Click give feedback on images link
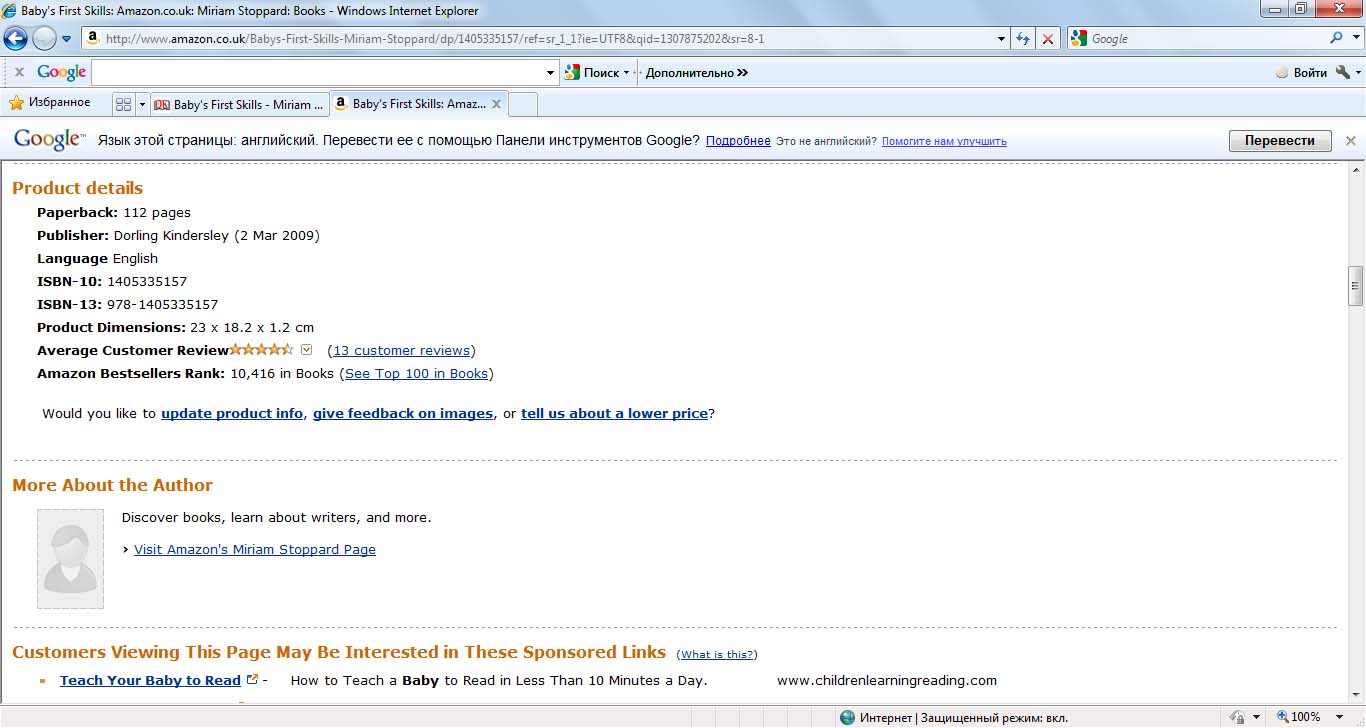 click(x=403, y=413)
